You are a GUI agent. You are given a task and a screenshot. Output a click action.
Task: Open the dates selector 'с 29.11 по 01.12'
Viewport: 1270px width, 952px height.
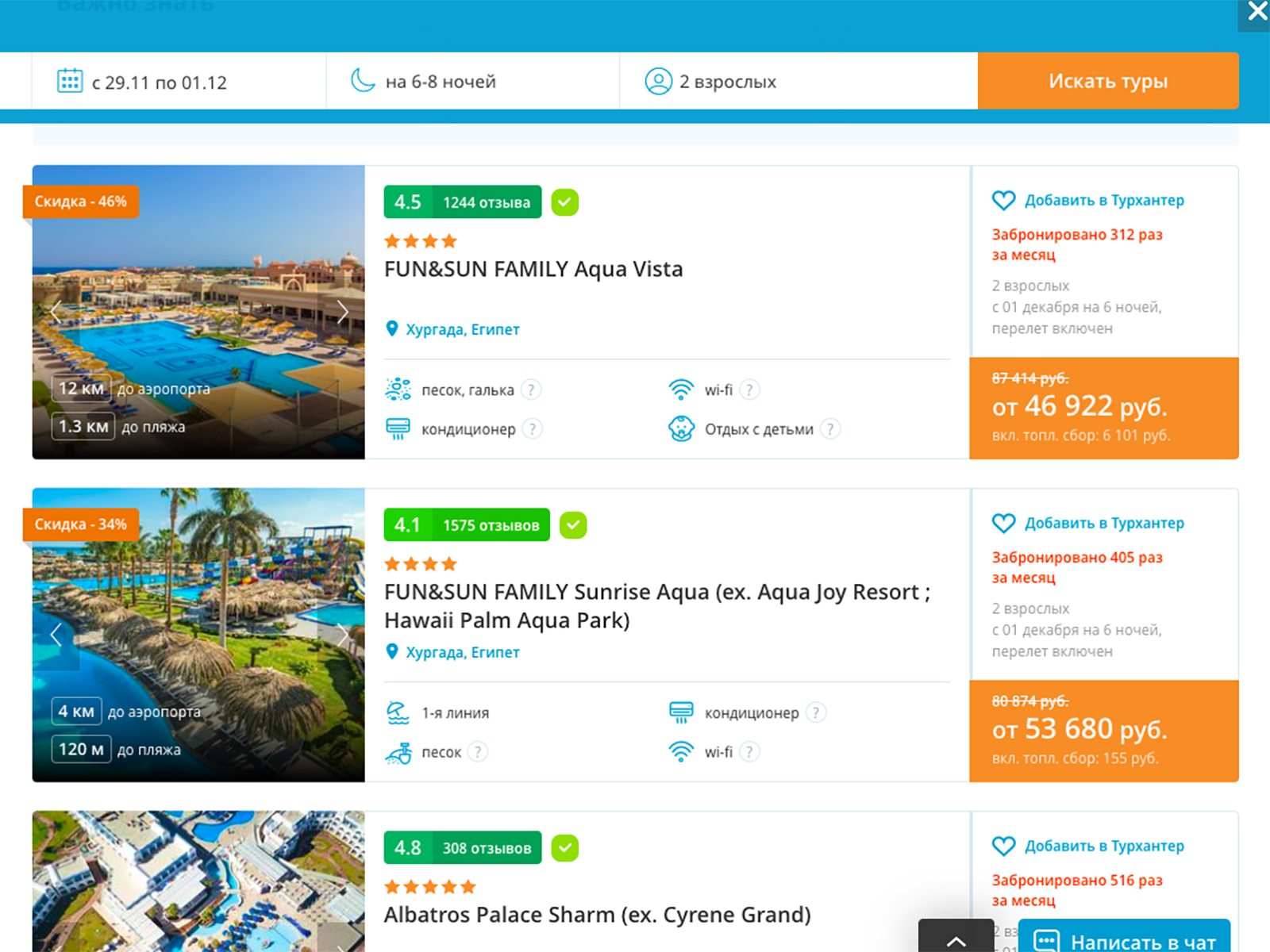(159, 82)
